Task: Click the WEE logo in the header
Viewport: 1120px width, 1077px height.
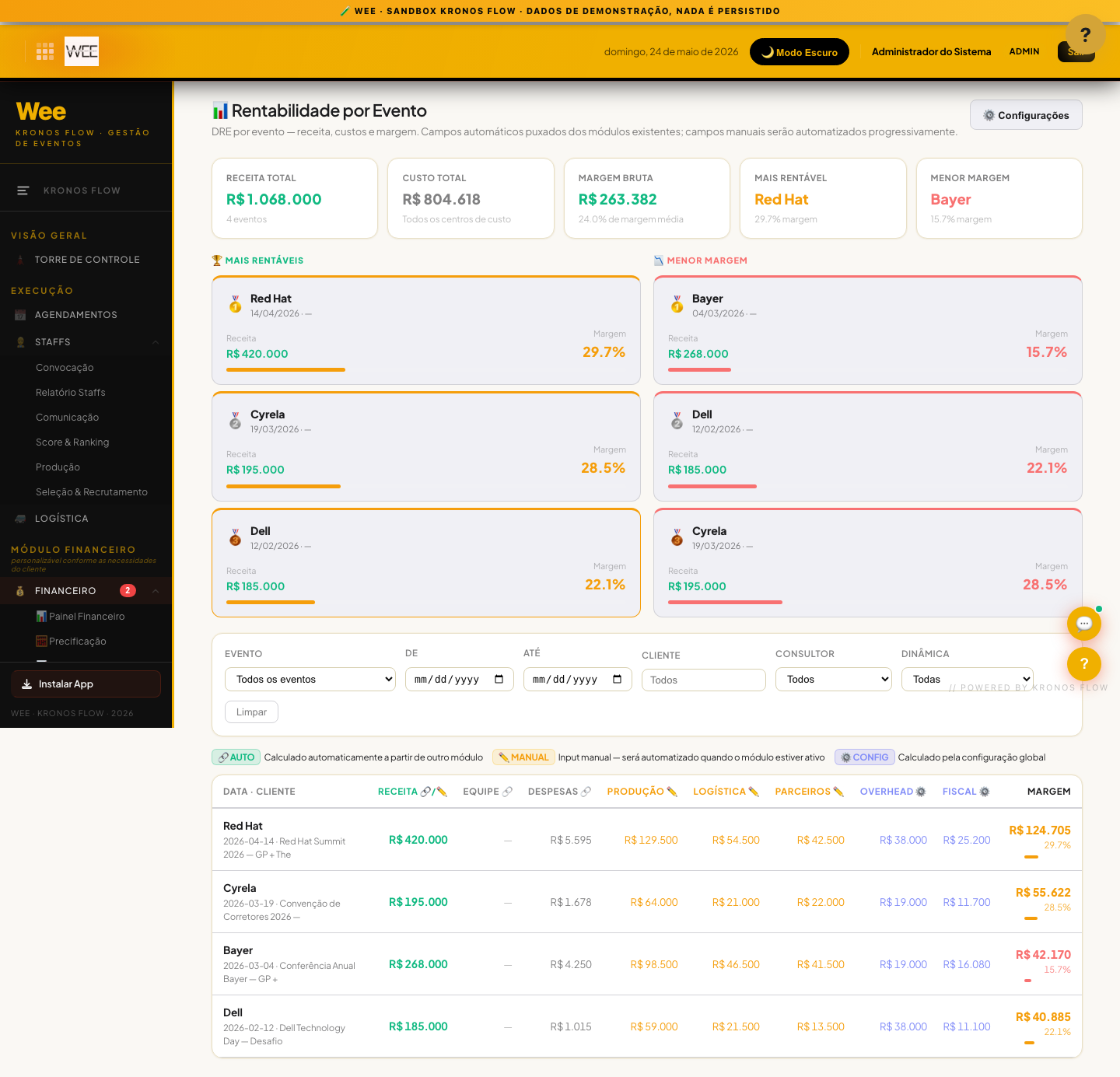Action: 82,51
